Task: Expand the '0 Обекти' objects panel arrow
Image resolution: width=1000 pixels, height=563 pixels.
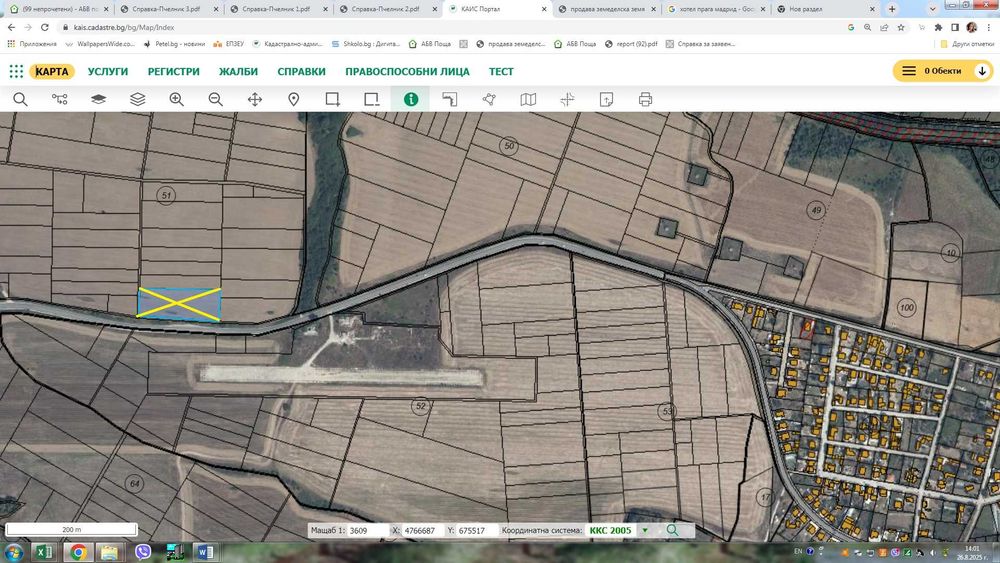Action: (x=981, y=71)
